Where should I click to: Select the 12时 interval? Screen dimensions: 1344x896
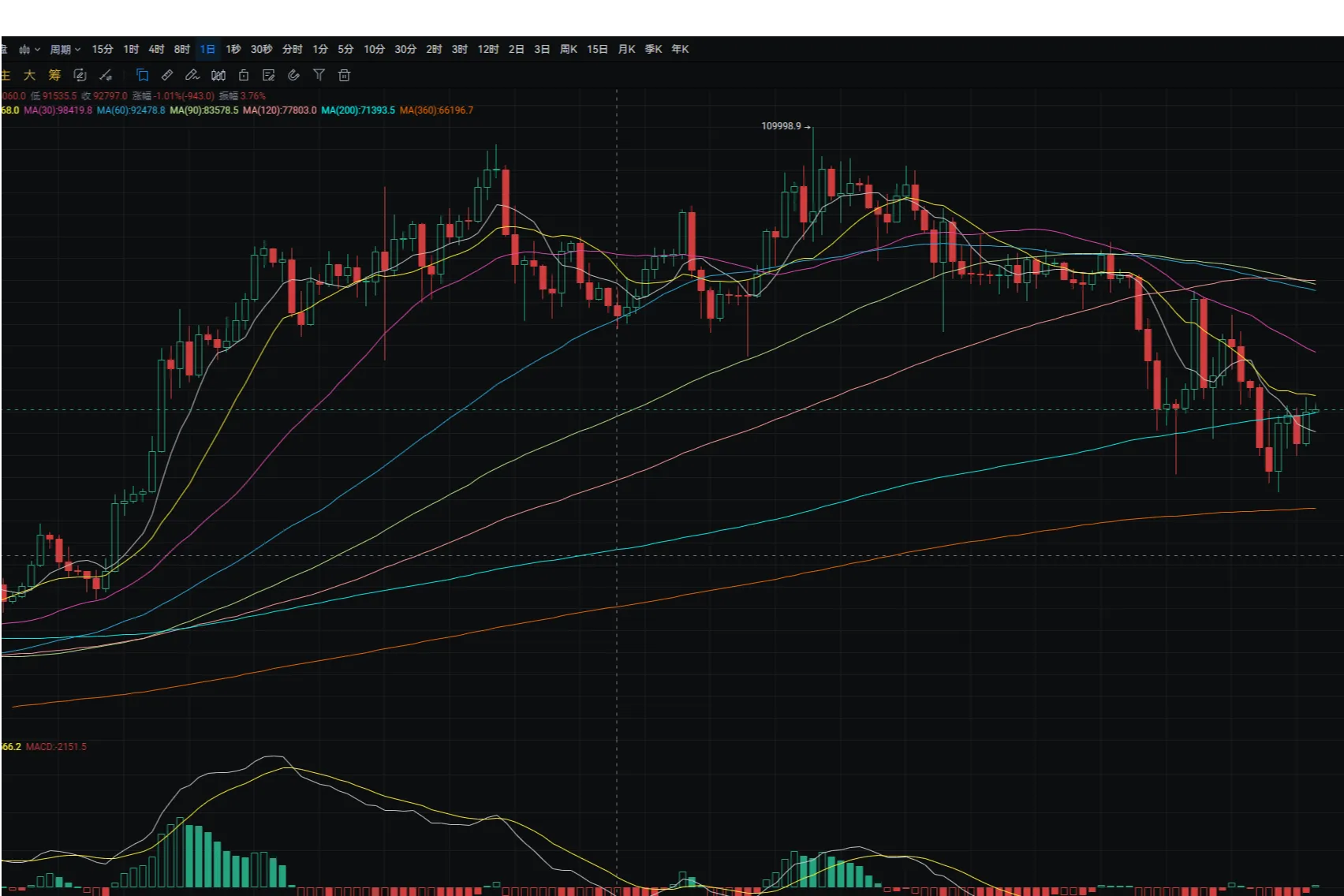[x=488, y=50]
